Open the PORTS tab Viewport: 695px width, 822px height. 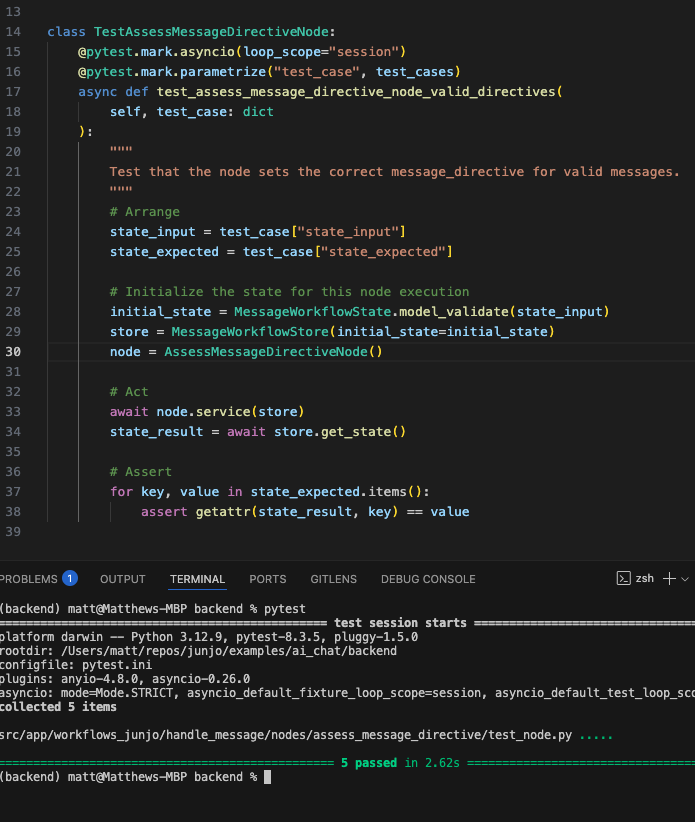pyautogui.click(x=268, y=579)
